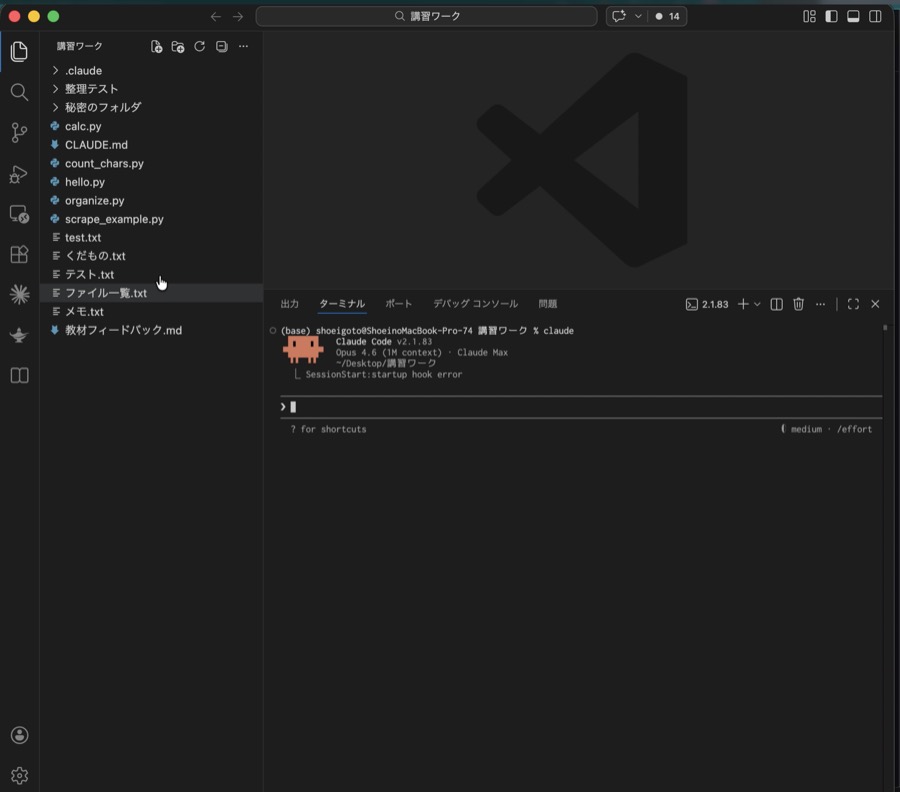Switch to the ポート tab
900x792 pixels.
tap(398, 304)
